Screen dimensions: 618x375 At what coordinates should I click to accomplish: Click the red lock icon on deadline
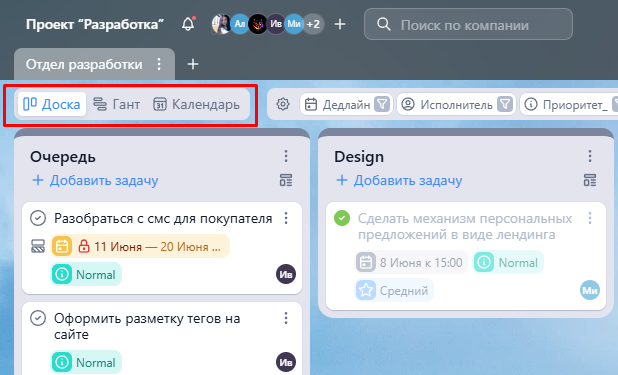(x=83, y=246)
